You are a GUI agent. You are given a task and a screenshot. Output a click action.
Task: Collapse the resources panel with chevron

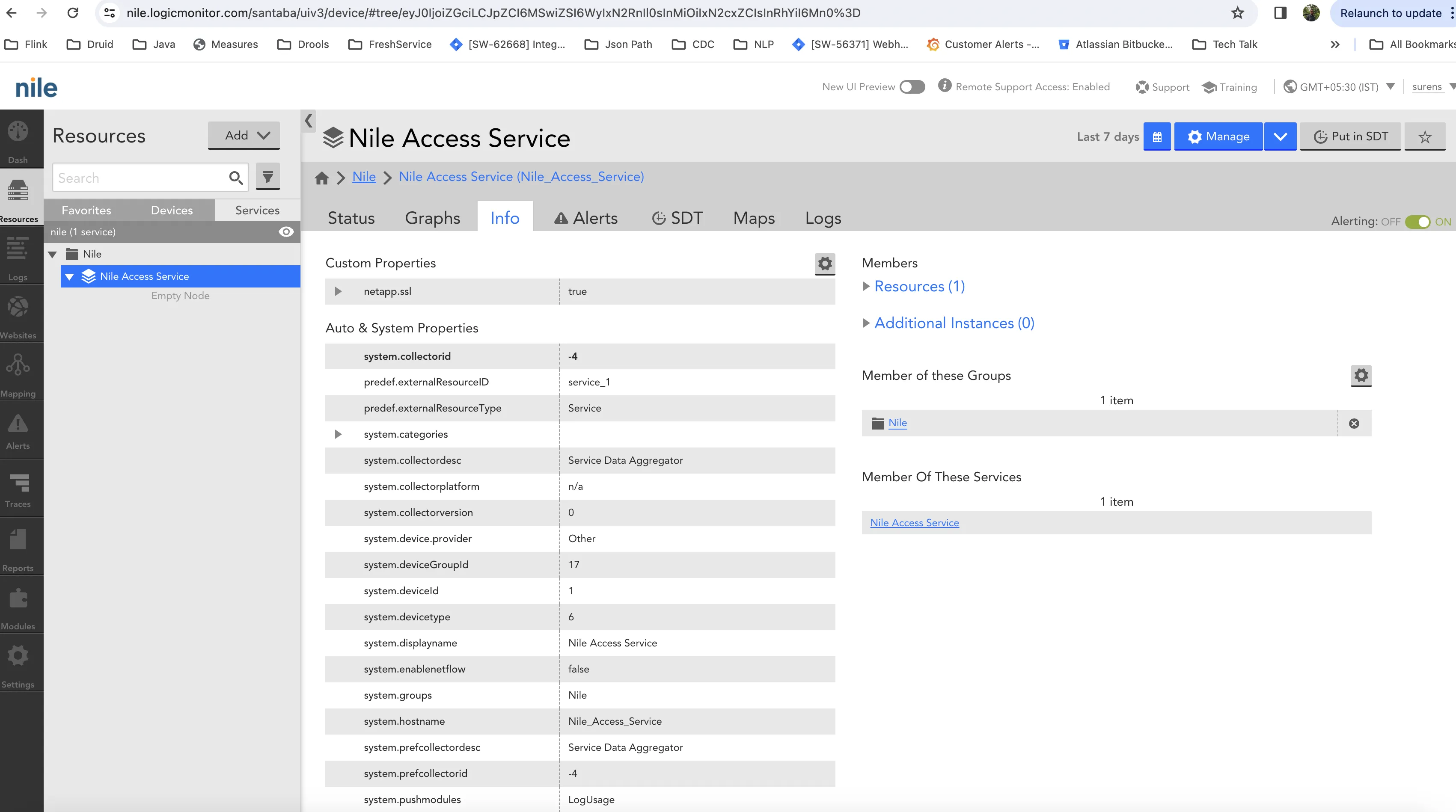[x=309, y=121]
